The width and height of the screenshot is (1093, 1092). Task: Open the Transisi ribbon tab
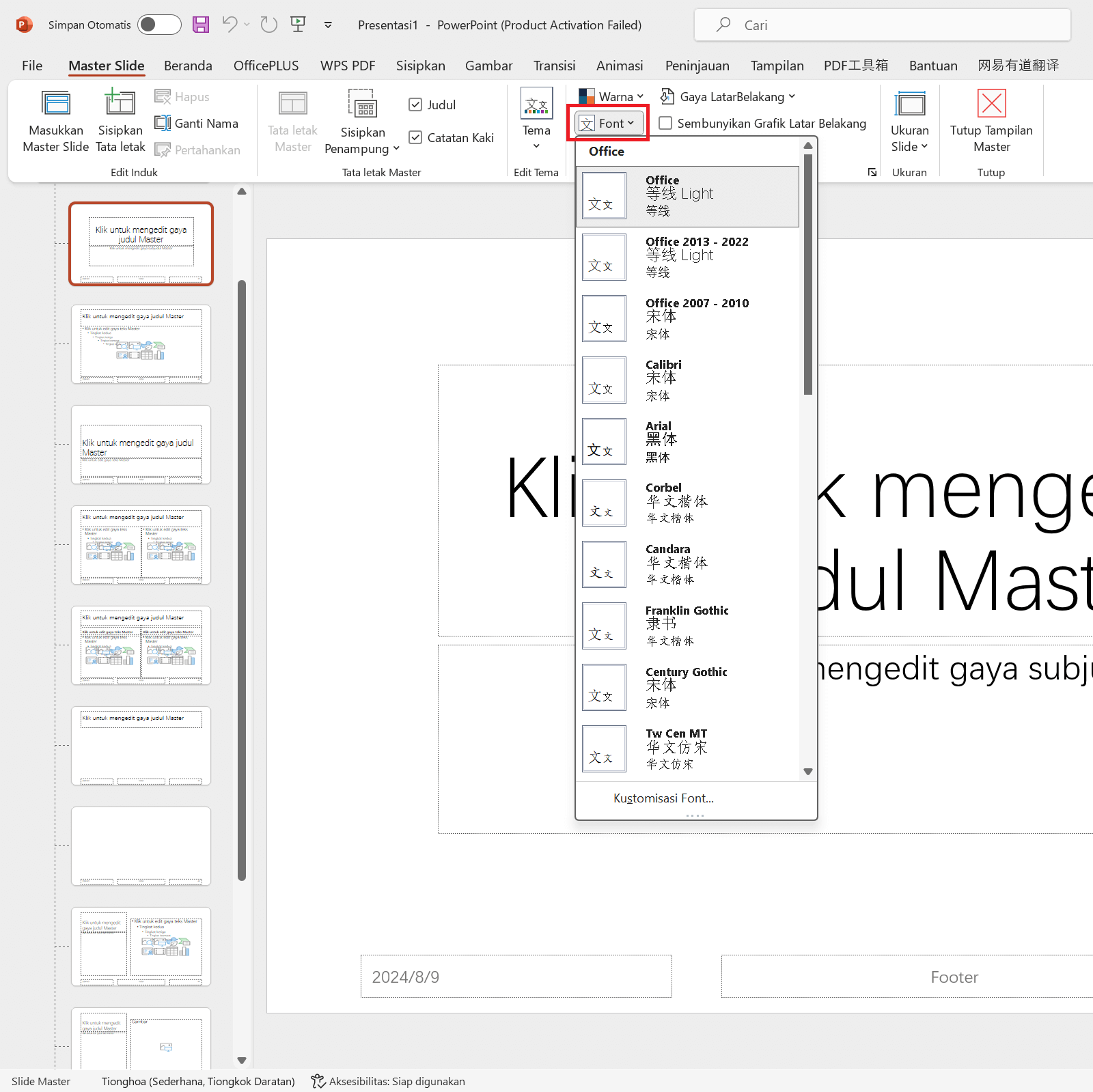(554, 66)
